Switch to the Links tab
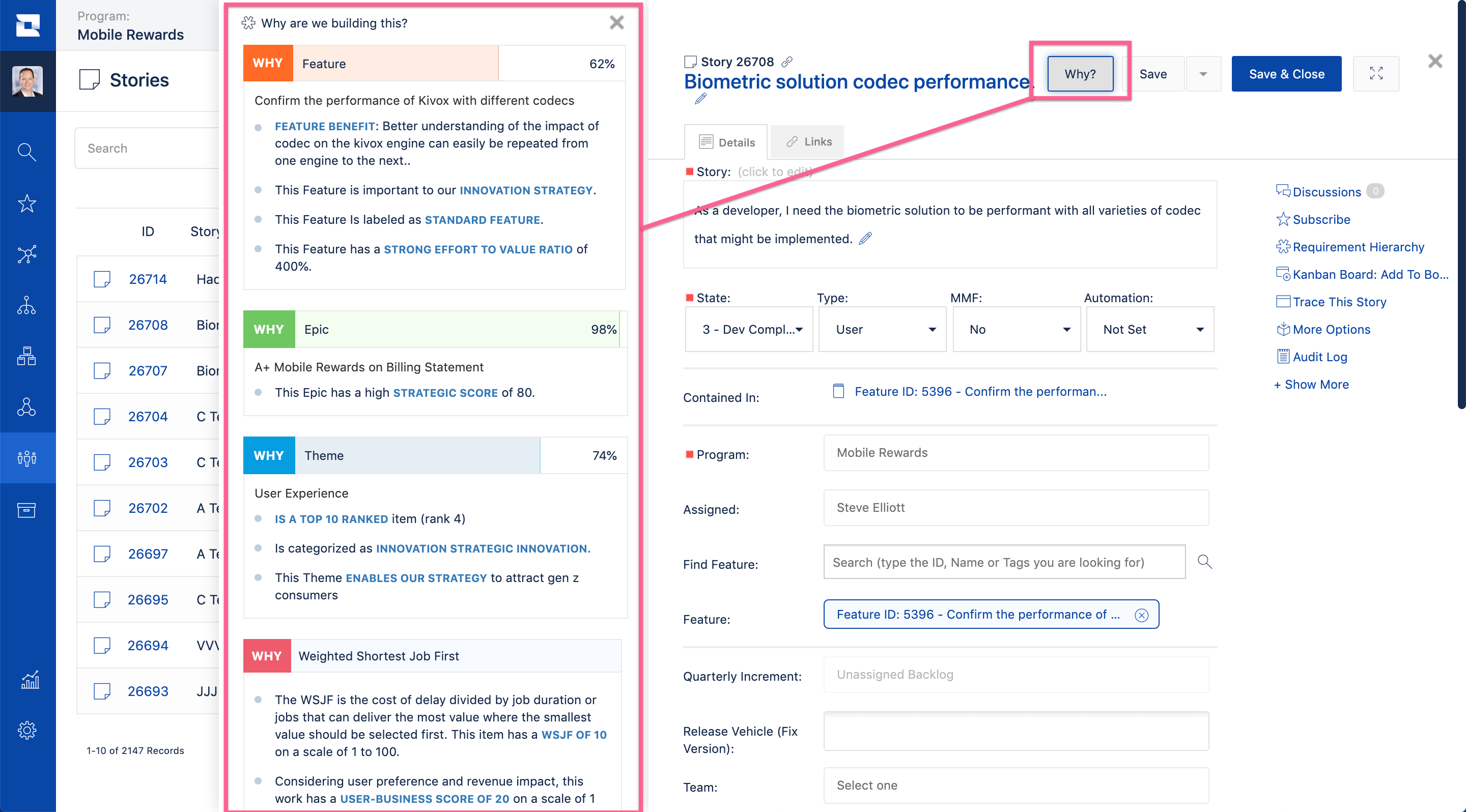 pyautogui.click(x=808, y=141)
